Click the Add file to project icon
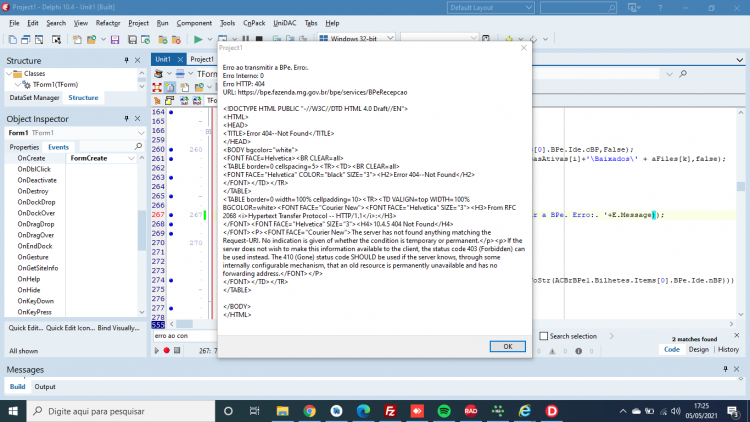Screen dimensions: 750x422 (163, 40)
